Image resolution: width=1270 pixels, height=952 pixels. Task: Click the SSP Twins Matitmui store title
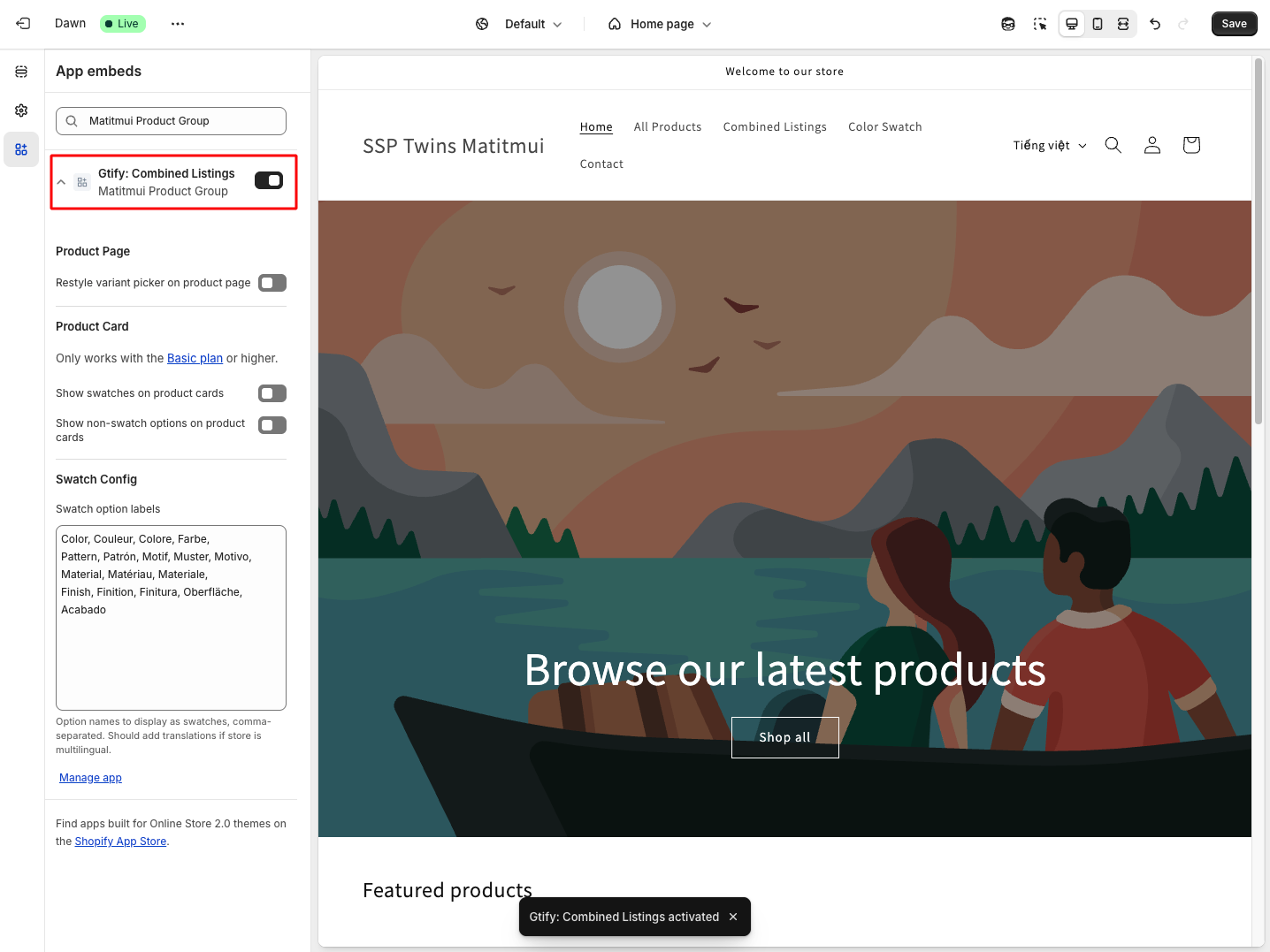(x=454, y=146)
